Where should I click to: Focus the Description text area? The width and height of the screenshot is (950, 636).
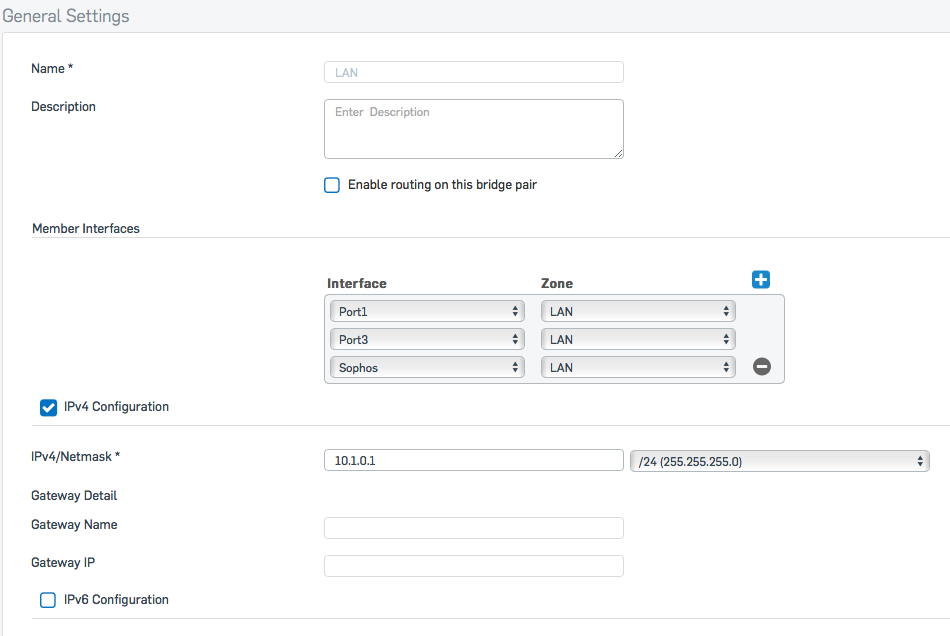point(474,129)
